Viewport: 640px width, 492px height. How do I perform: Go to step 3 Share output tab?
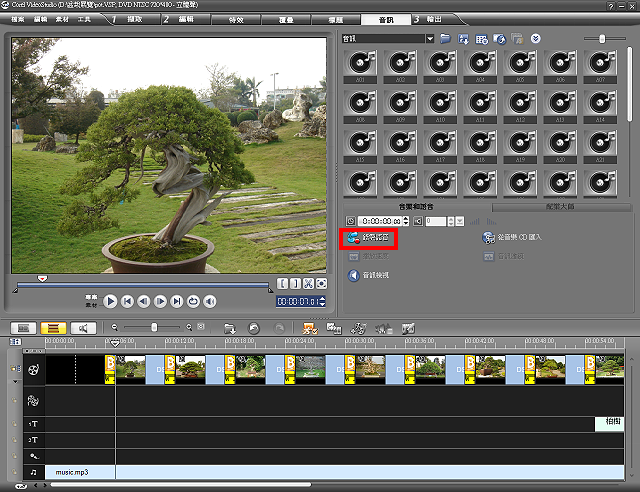click(433, 19)
